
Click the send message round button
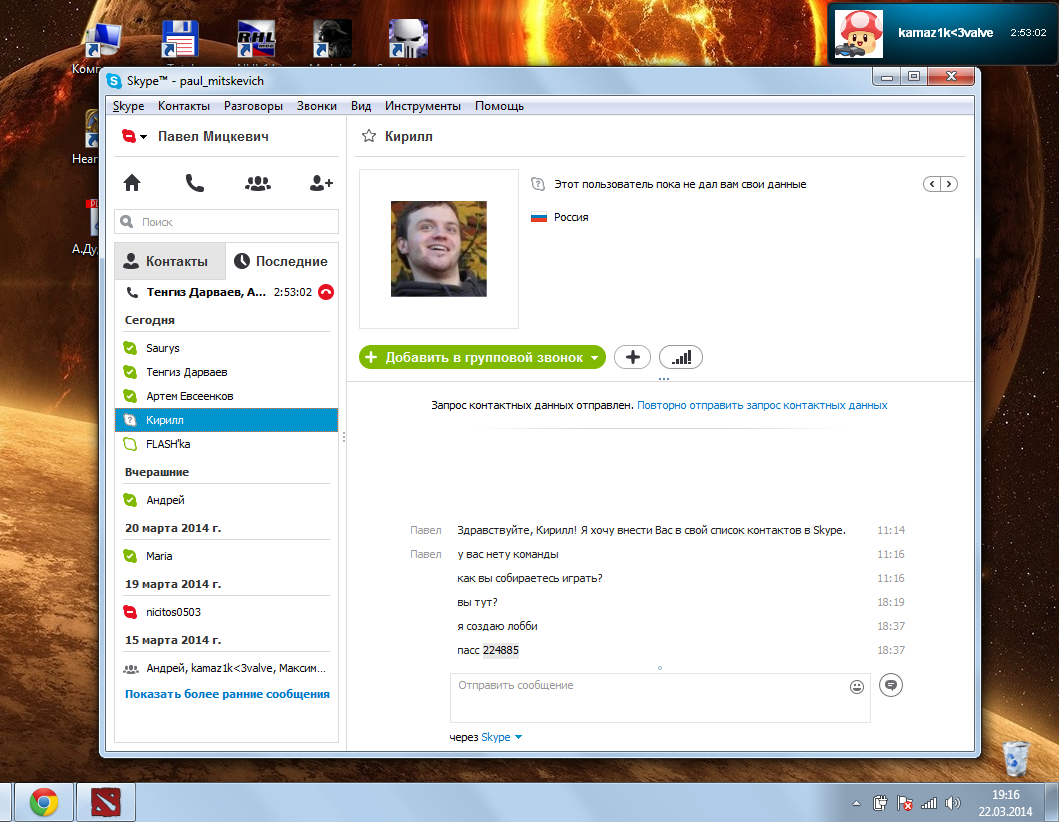coord(891,685)
